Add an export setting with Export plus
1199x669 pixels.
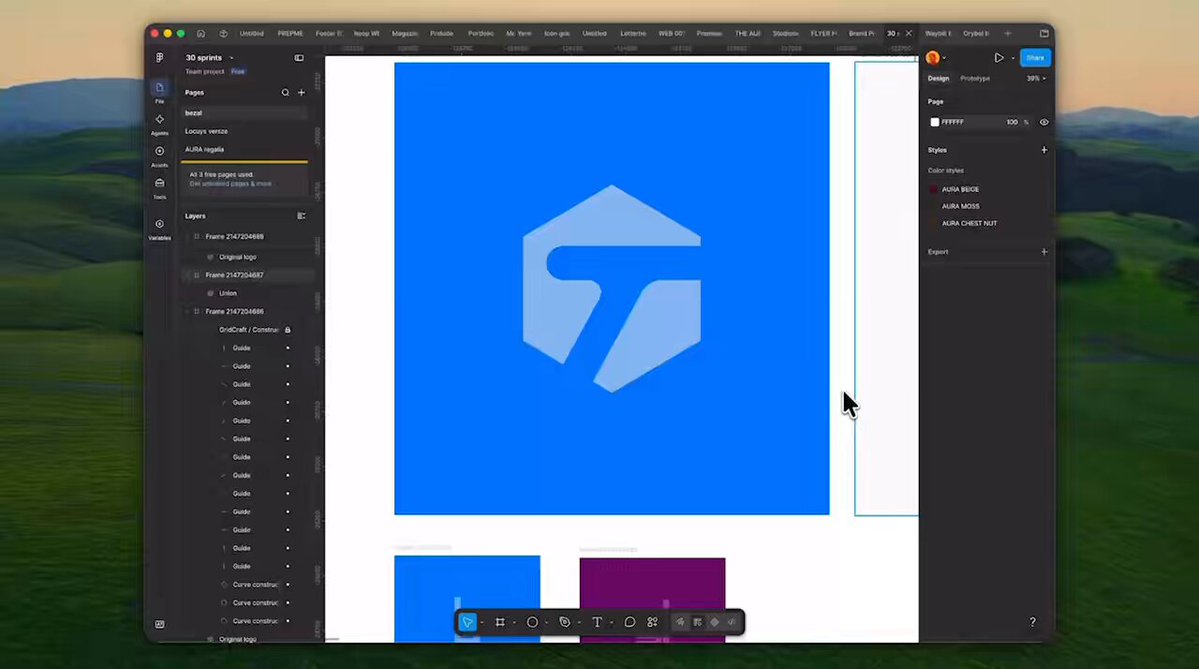(x=1044, y=252)
